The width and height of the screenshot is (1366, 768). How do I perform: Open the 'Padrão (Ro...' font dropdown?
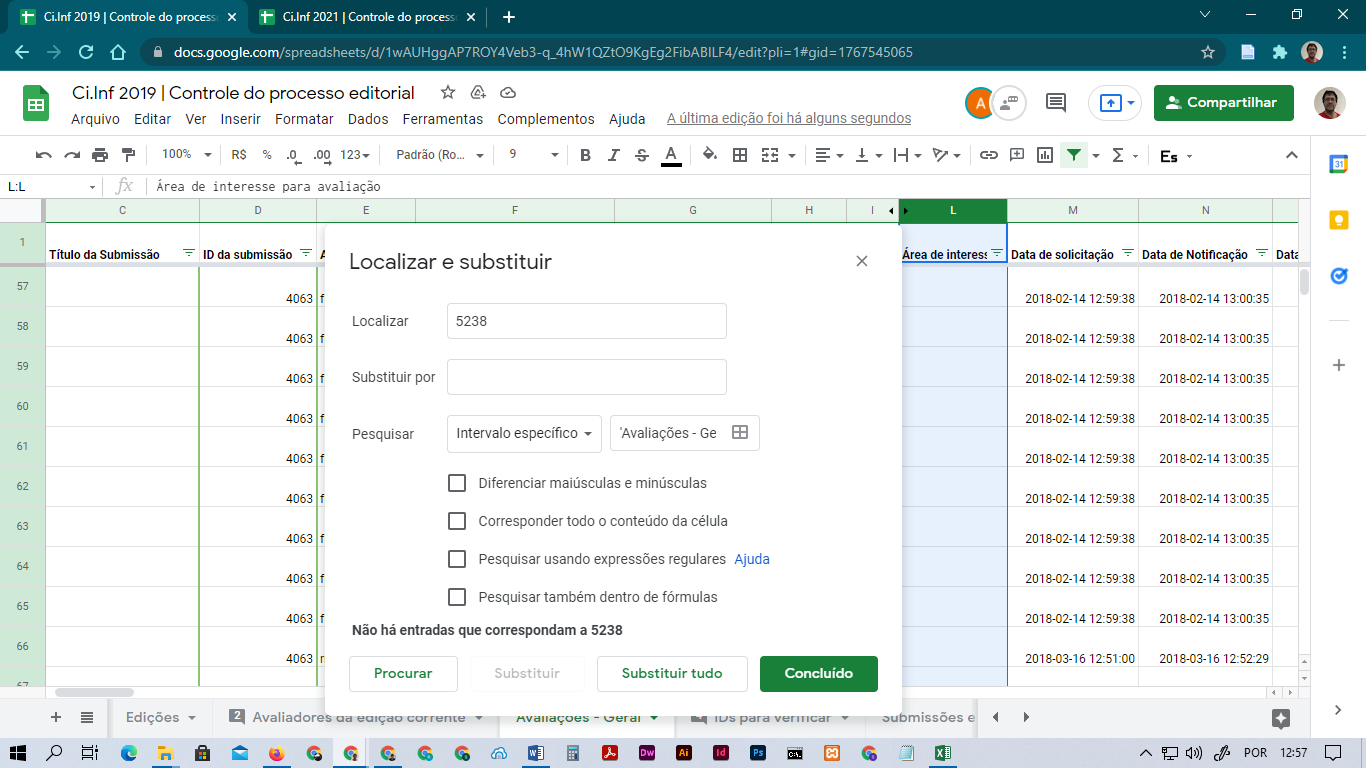tap(440, 155)
